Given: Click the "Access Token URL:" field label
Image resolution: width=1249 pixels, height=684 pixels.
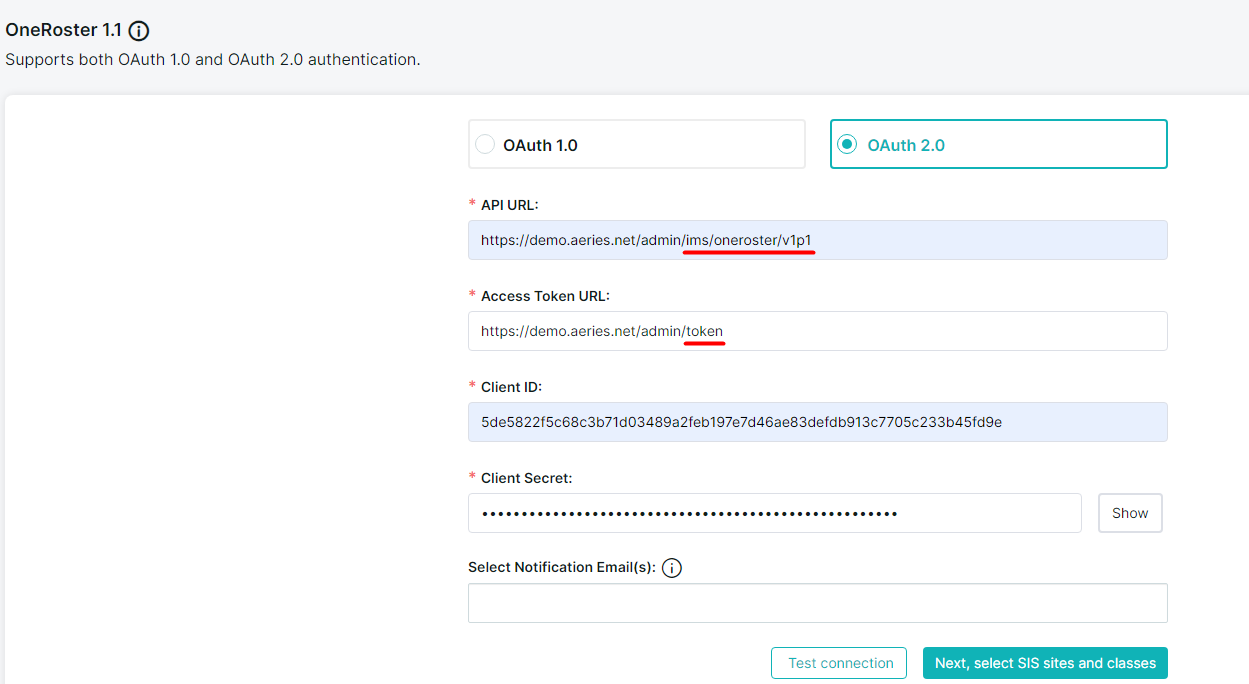Looking at the screenshot, I should [x=544, y=296].
